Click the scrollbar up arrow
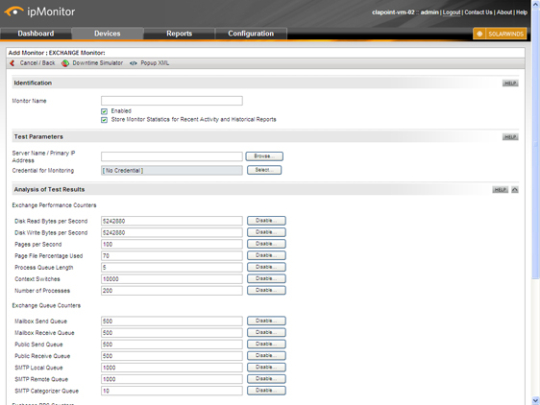This screenshot has width=540, height=405. coord(536,4)
